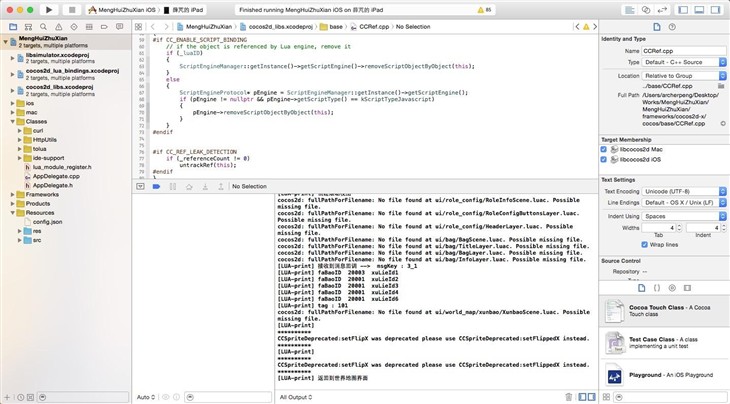Open the symbol navigator tab
730x404 pixels.
point(28,27)
